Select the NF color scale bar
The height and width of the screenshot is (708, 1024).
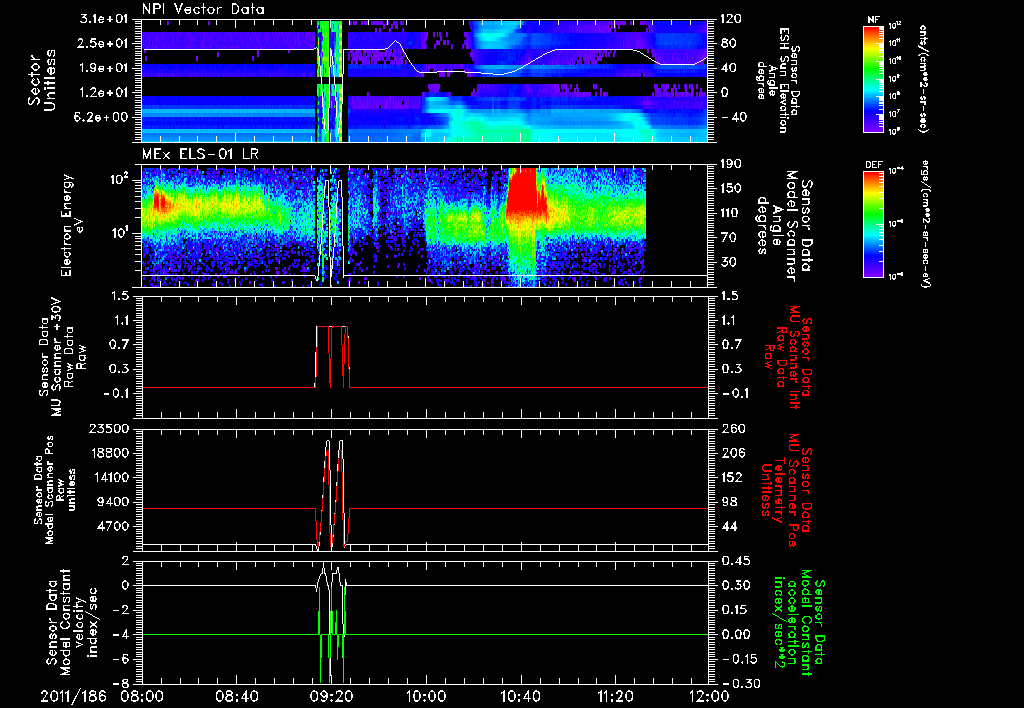[873, 78]
